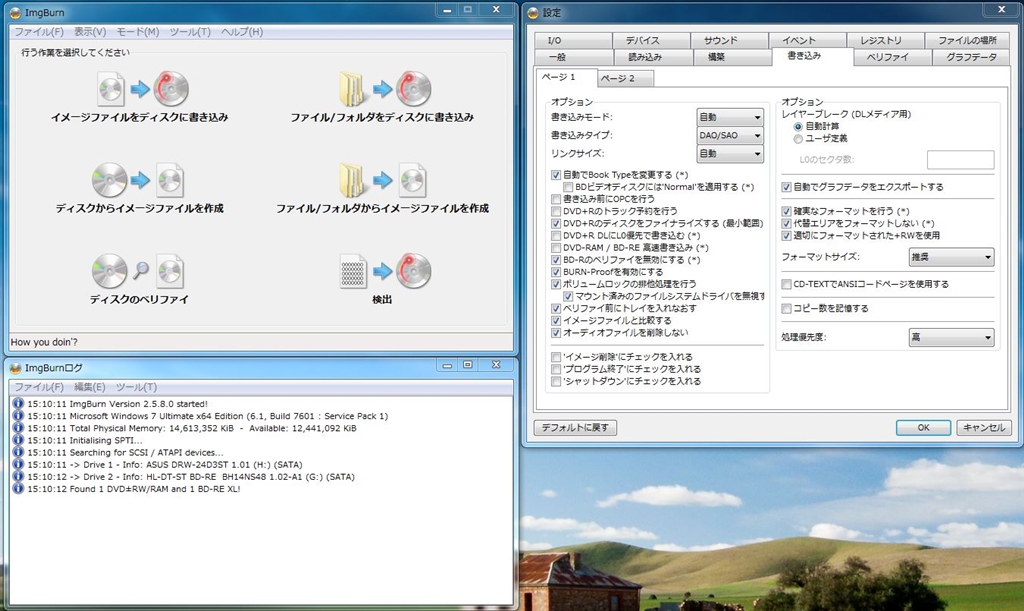Click info icon on 'Found 1 DVD±RW/RAM' line
This screenshot has width=1024, height=611.
coord(18,488)
